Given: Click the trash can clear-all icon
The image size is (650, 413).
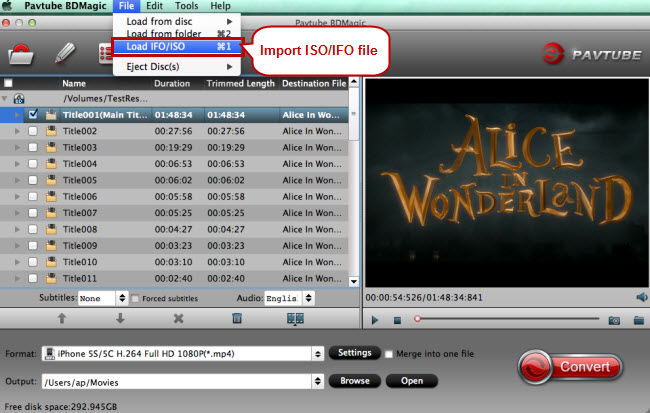Looking at the screenshot, I should (237, 318).
